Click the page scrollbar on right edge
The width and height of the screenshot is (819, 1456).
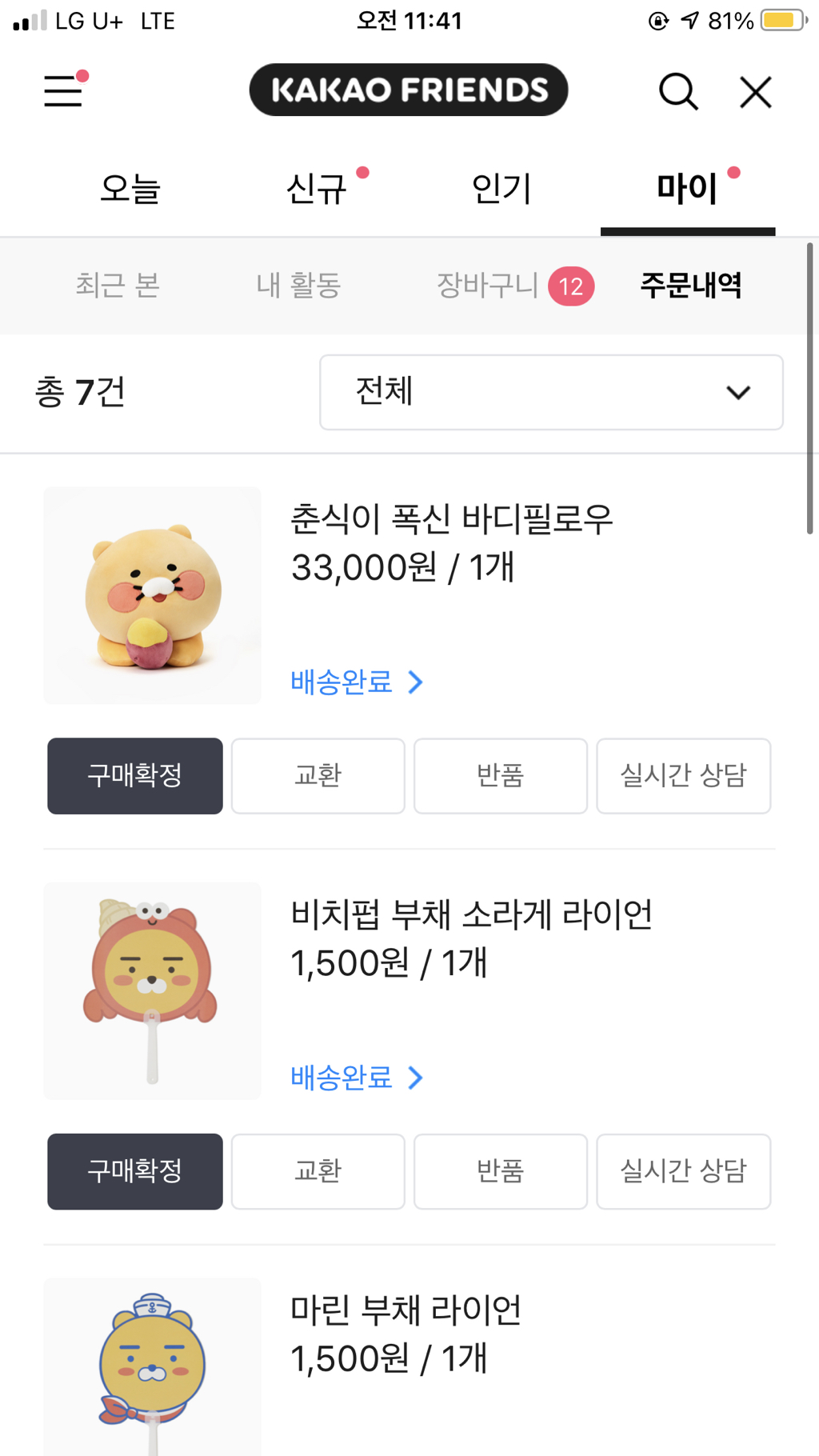coord(809,388)
